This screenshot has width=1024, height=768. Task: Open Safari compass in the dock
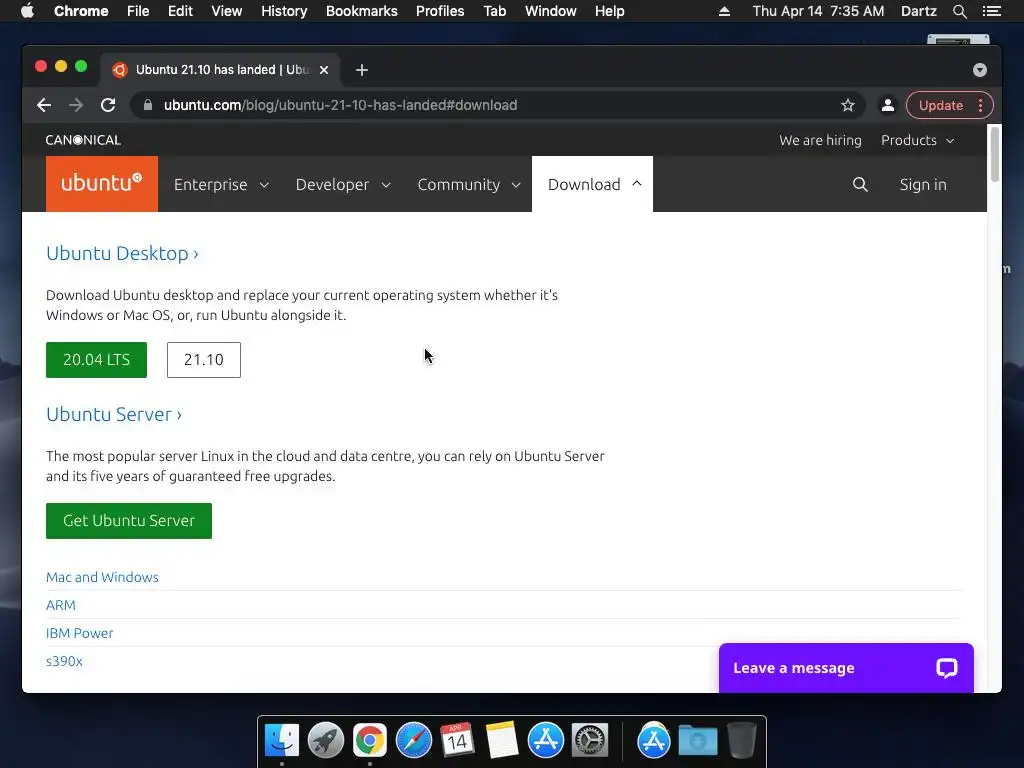coord(414,741)
